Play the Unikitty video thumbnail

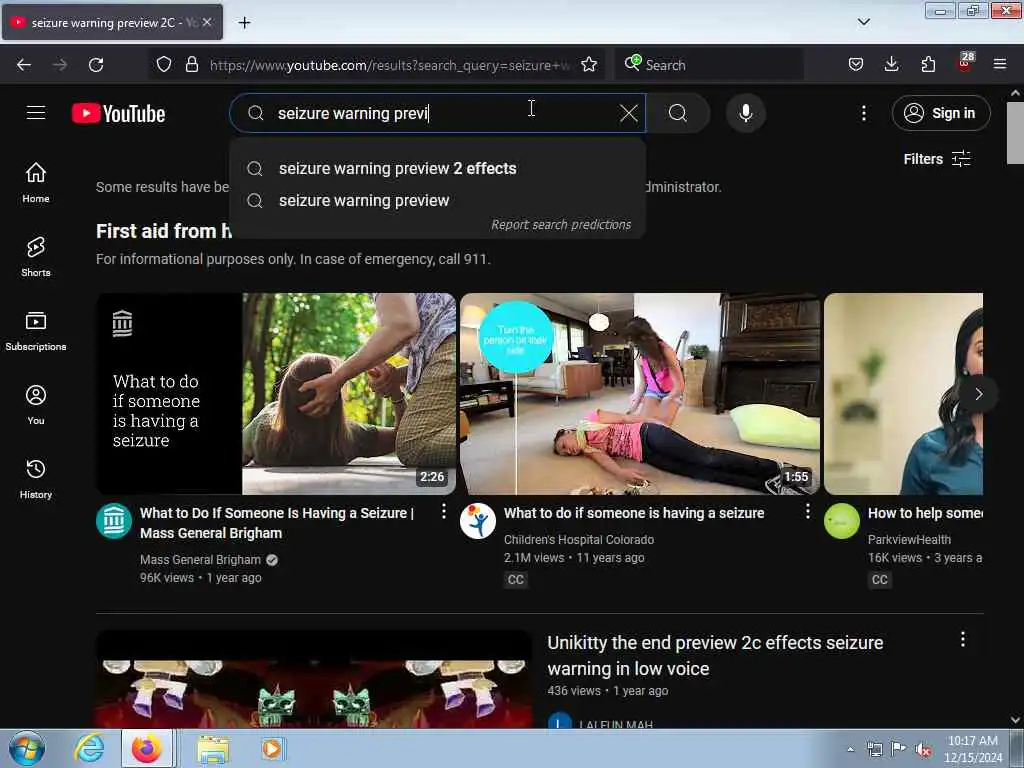(314, 679)
